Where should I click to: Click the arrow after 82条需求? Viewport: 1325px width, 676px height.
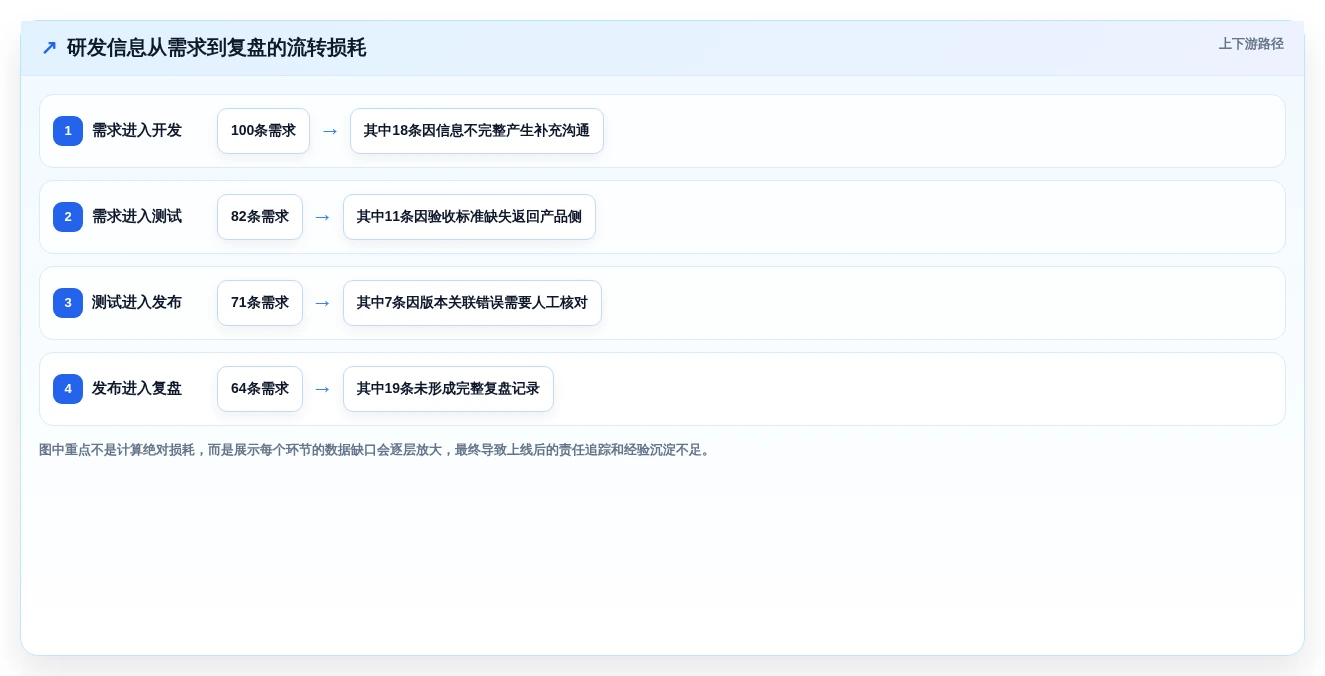coord(323,217)
